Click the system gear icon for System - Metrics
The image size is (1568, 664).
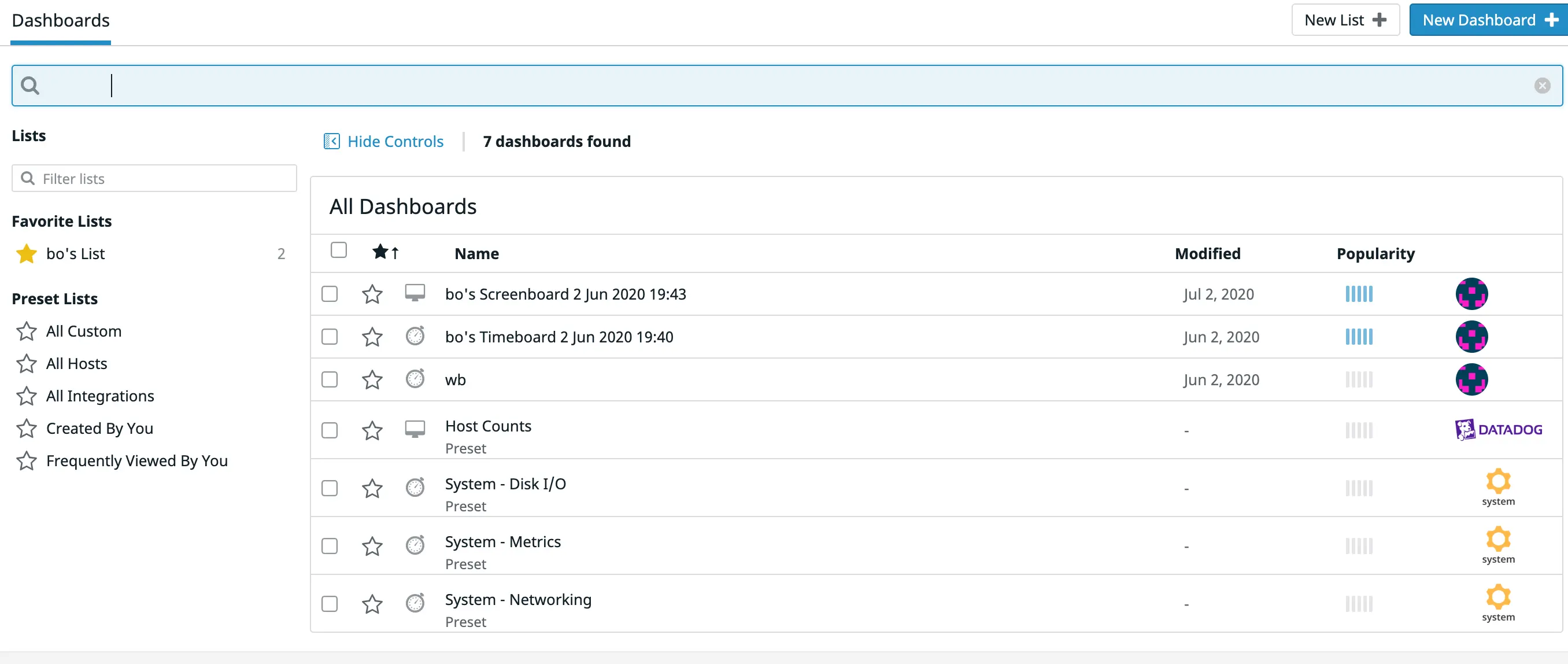(1498, 539)
